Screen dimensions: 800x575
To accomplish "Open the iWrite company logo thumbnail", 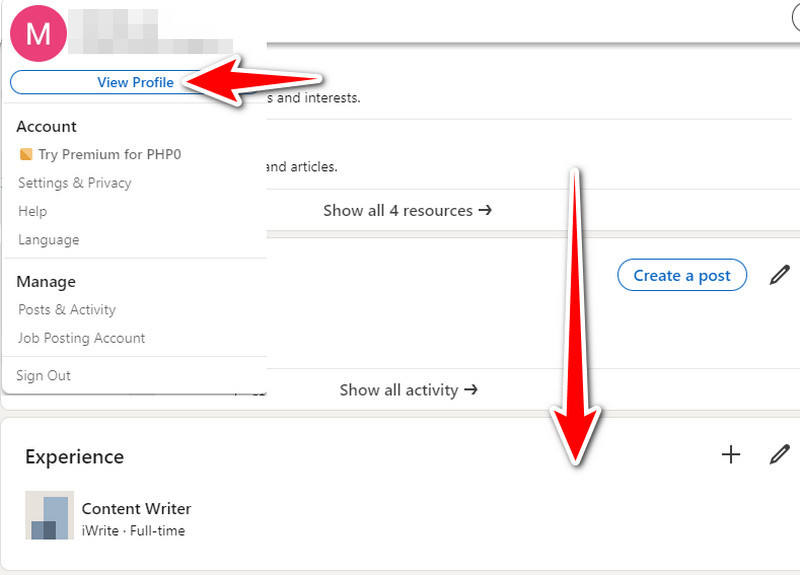I will pos(49,516).
